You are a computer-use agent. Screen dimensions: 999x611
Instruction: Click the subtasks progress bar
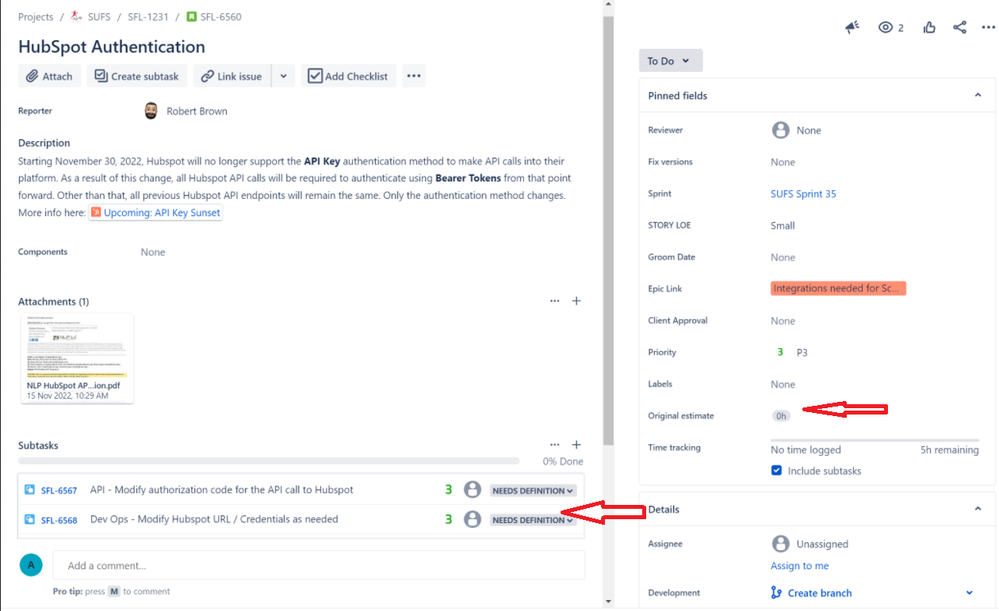pyautogui.click(x=268, y=461)
